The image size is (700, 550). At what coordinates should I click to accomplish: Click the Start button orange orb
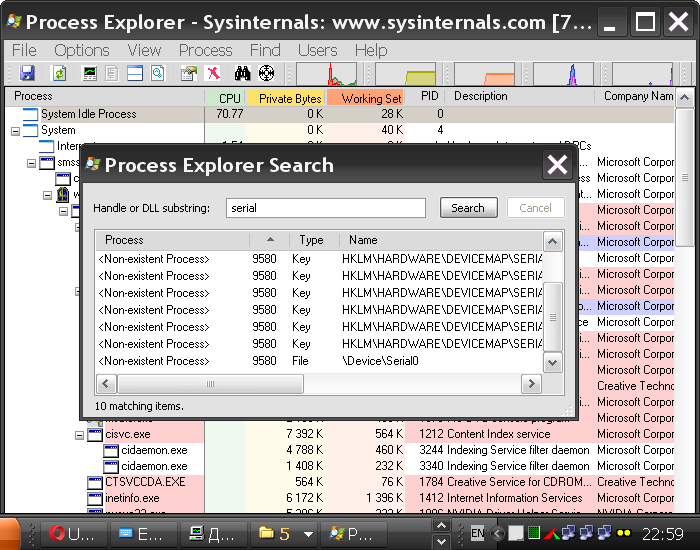tap(10, 534)
